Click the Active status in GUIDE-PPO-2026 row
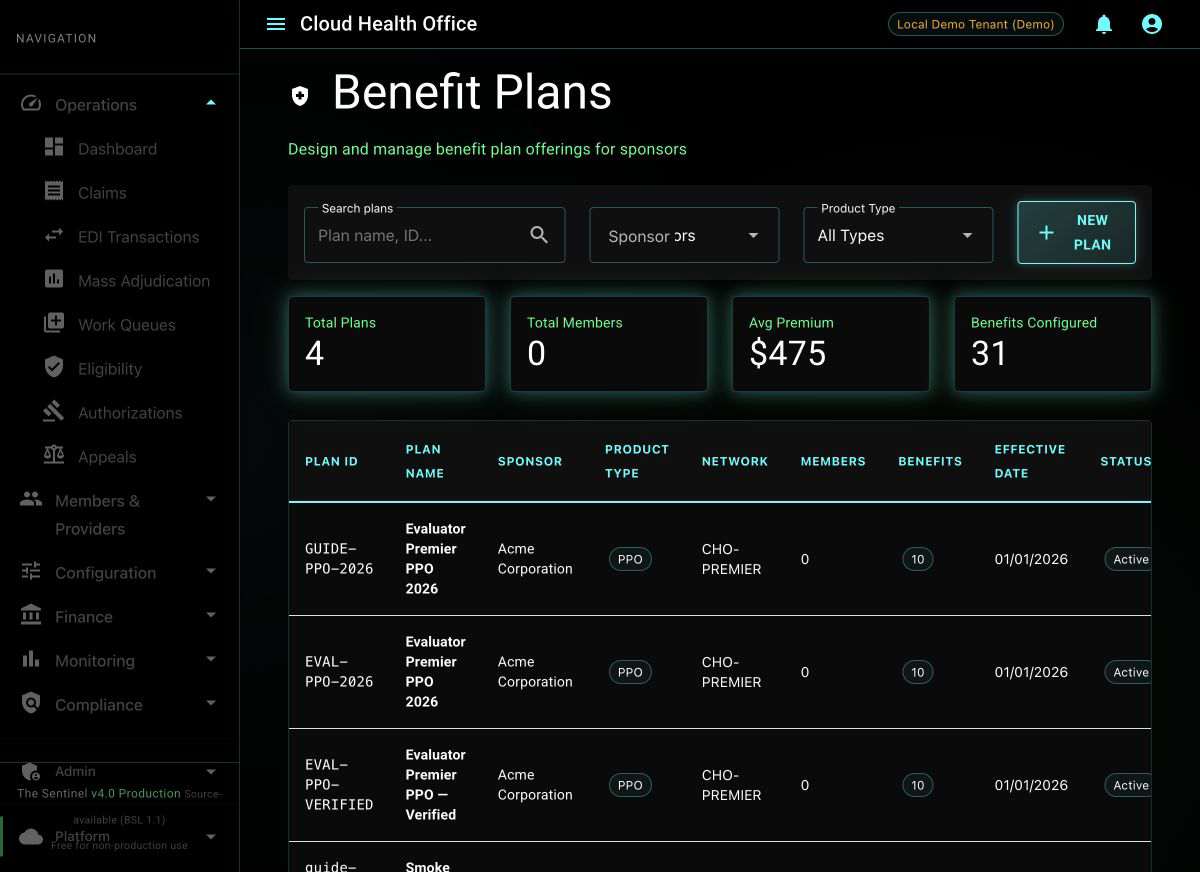Screen dimensions: 1200x872 coord(1128,559)
